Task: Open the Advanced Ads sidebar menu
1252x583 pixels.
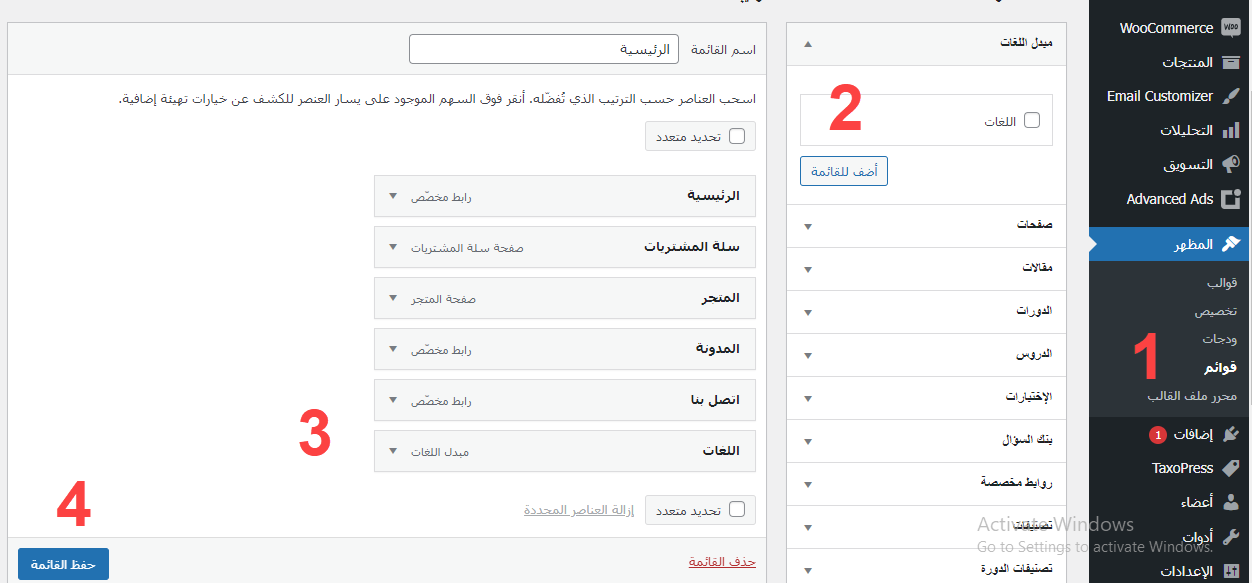Action: coord(1171,199)
